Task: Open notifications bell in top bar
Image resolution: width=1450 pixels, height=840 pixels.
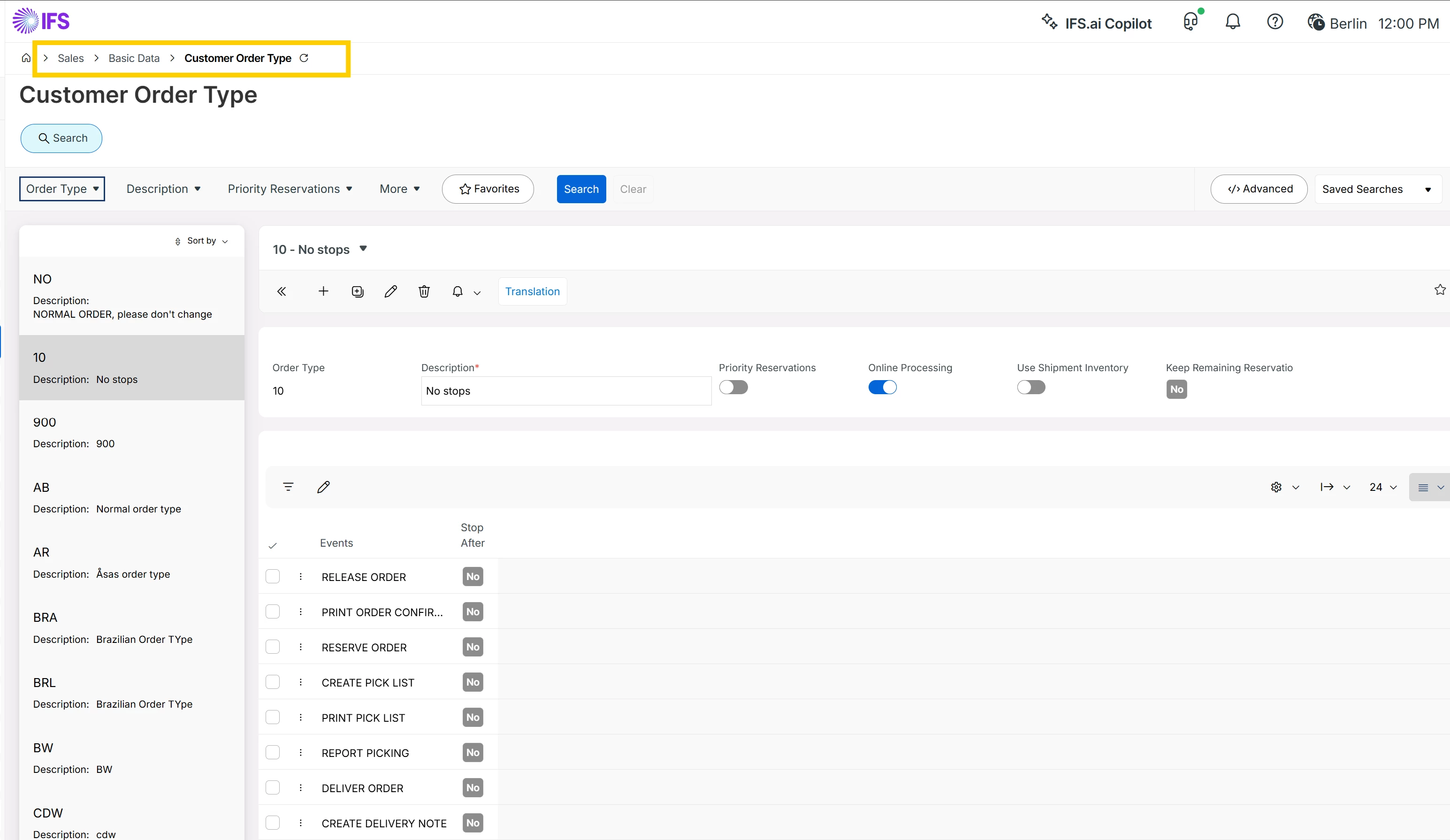Action: [x=1232, y=22]
